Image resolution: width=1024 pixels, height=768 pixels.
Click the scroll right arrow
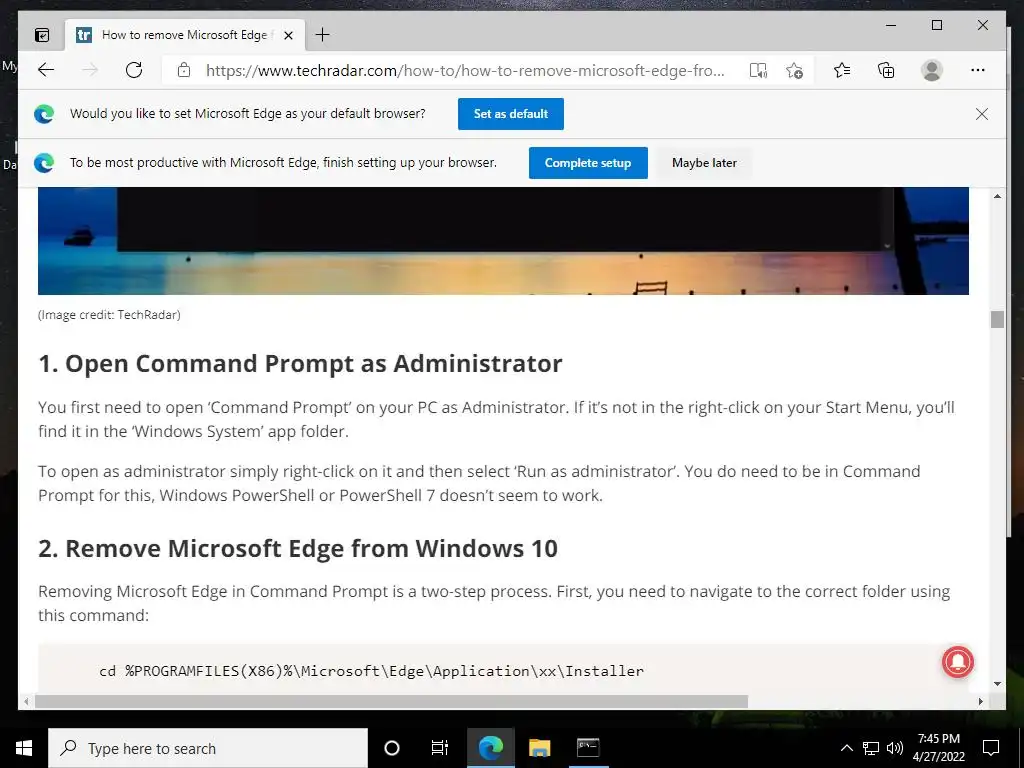coord(980,701)
